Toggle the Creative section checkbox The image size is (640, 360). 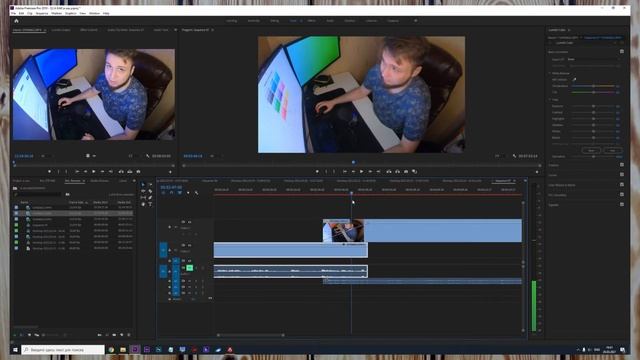pyautogui.click(x=622, y=165)
